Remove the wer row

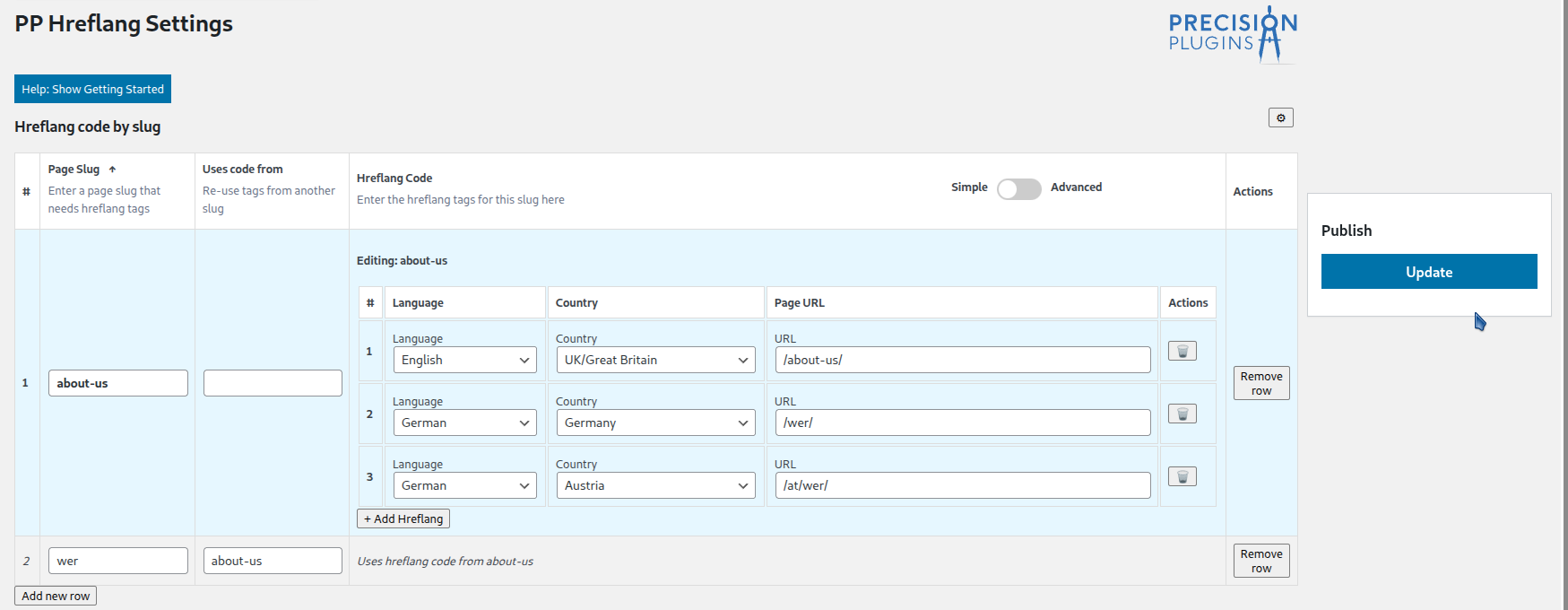click(x=1260, y=561)
